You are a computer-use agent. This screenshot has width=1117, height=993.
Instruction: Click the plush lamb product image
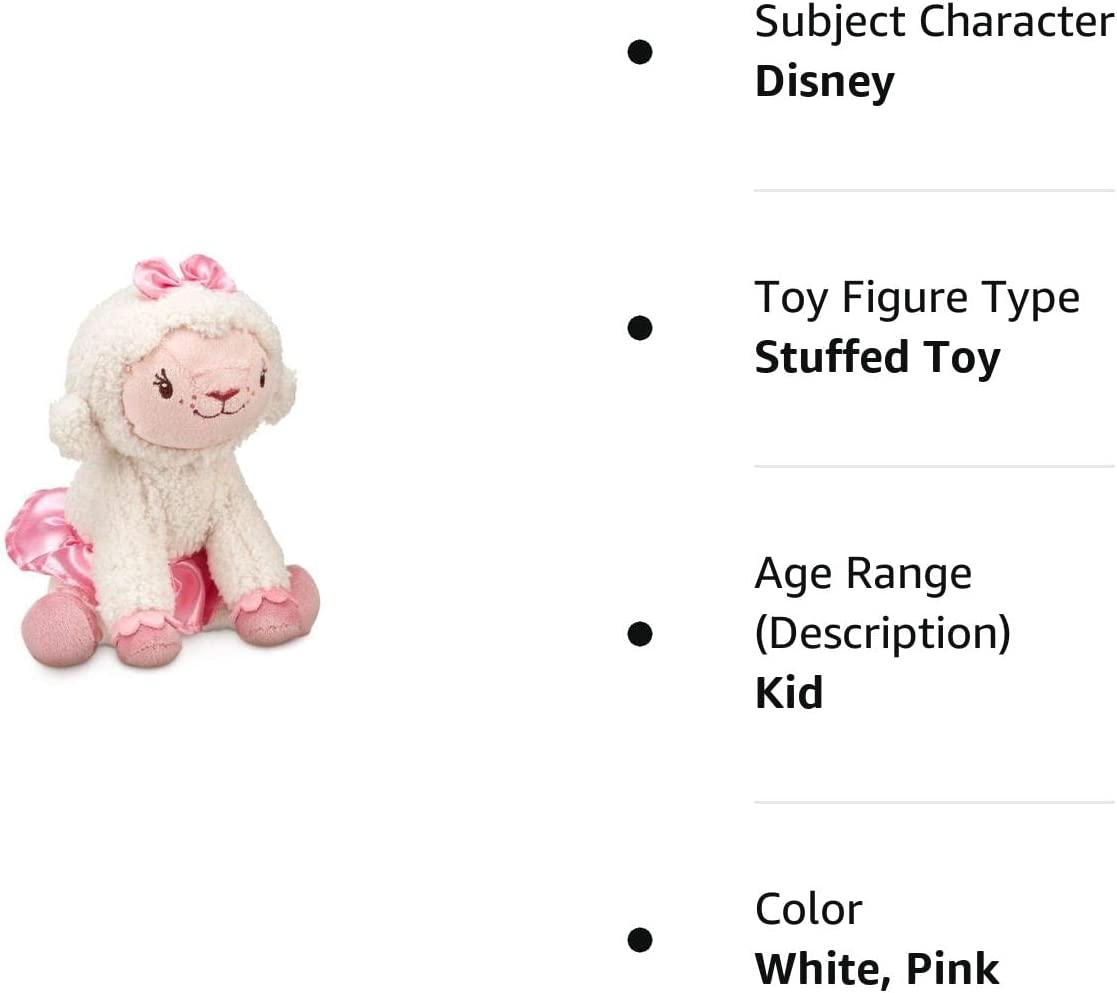coord(162,462)
